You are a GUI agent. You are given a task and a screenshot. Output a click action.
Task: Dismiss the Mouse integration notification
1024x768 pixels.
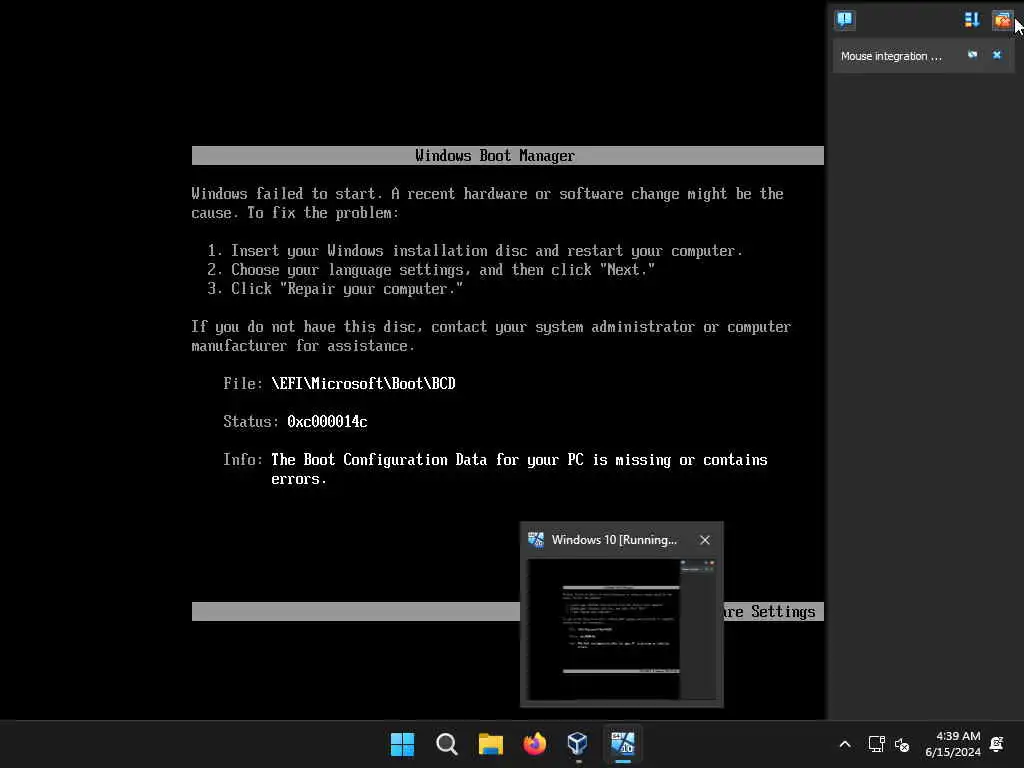click(997, 55)
